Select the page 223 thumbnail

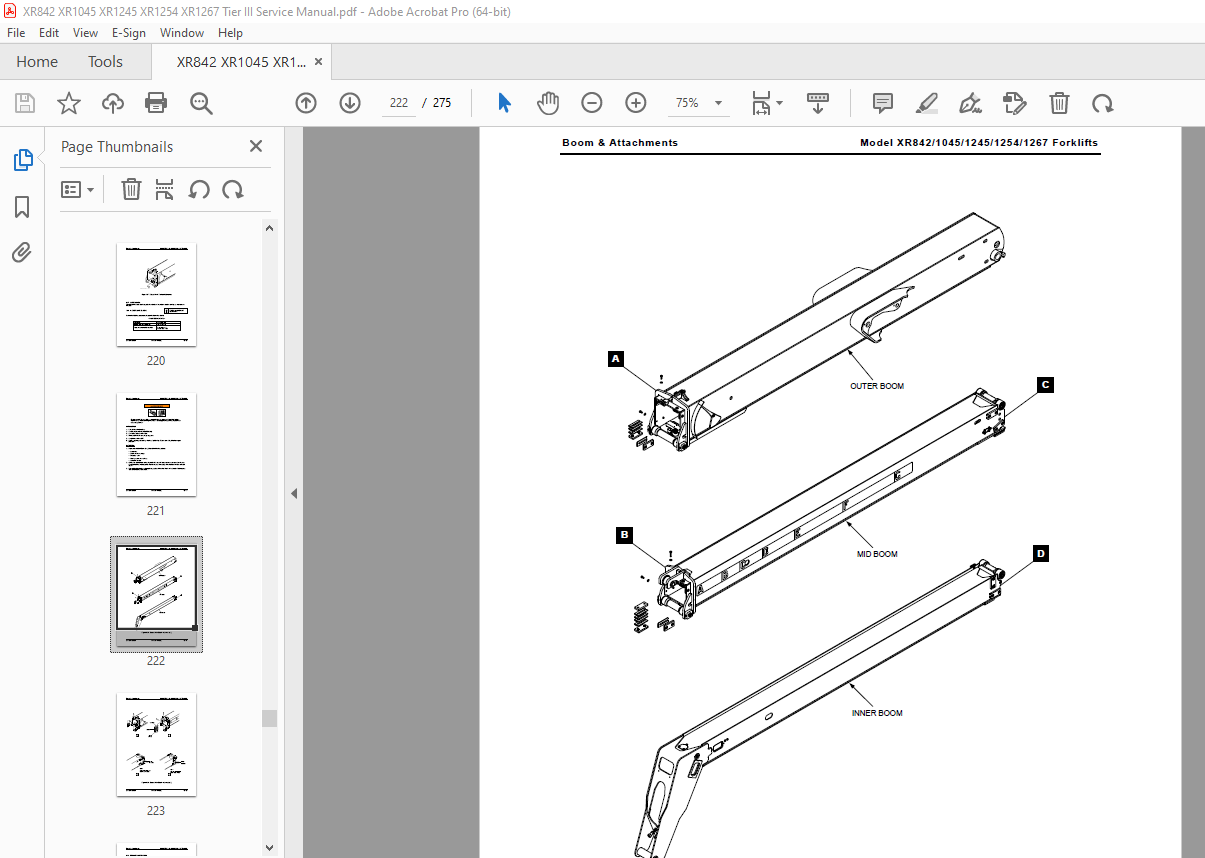[x=157, y=744]
